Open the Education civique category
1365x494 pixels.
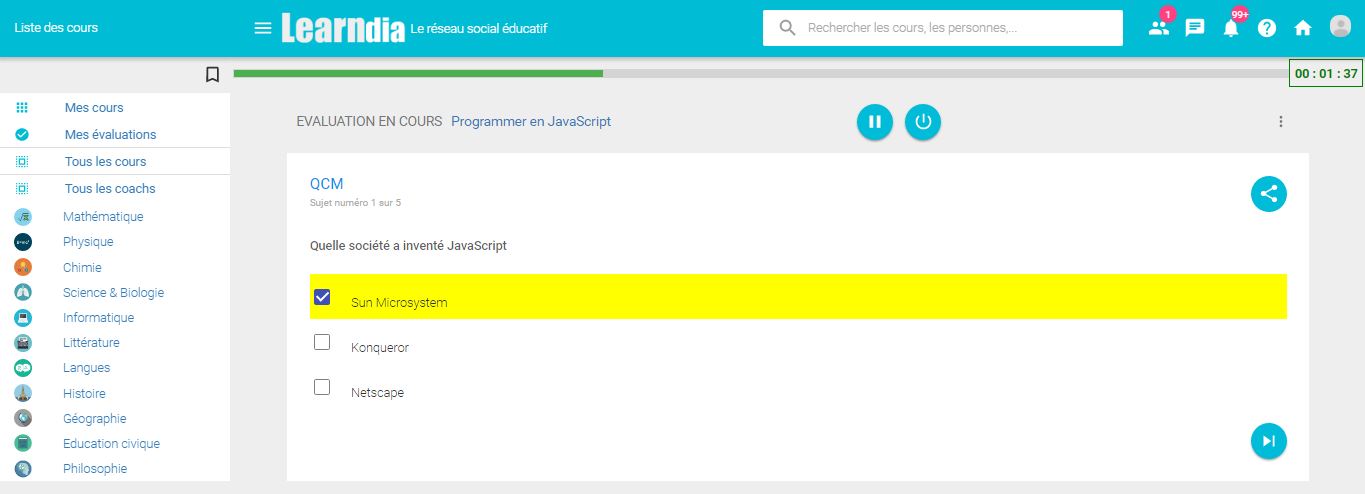111,443
